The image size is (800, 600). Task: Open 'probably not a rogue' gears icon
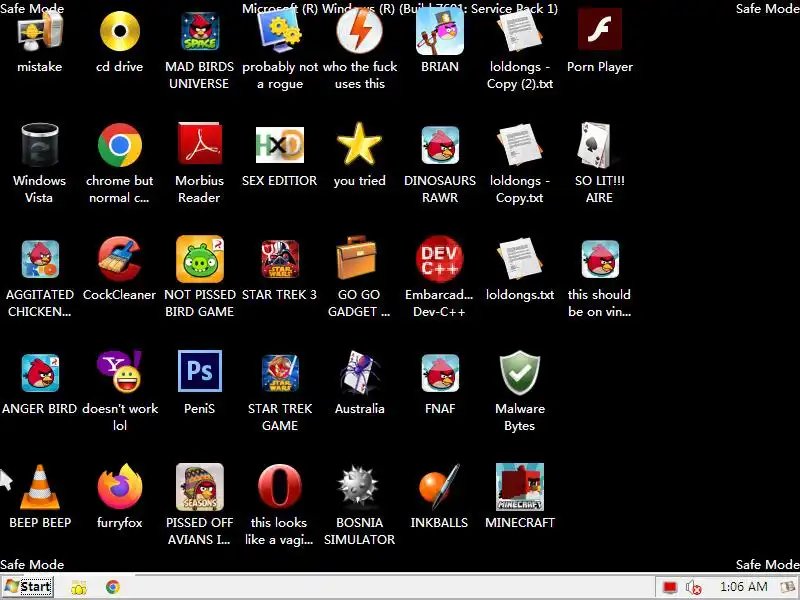(280, 32)
